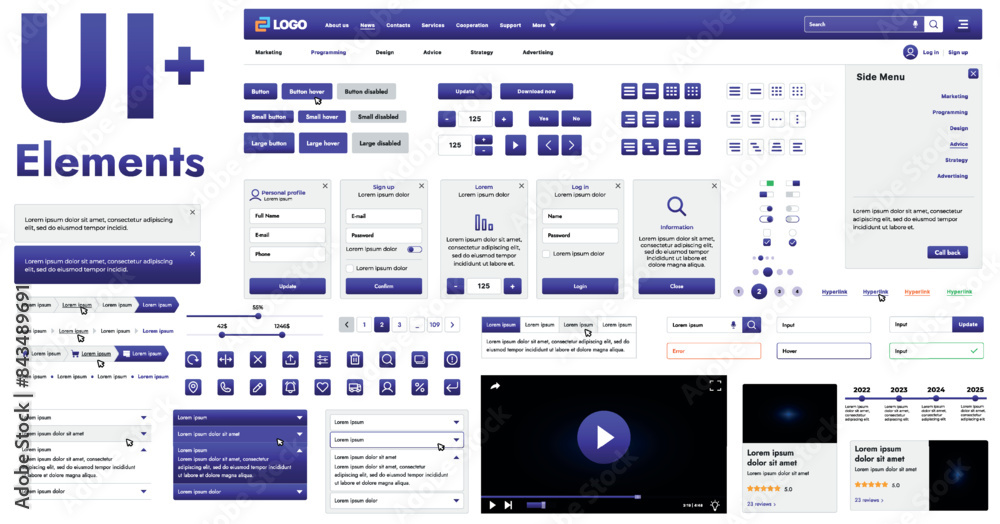Check the Lorem ipsum dolor box in Log in
Viewport: 1000px width, 524px height.
[546, 254]
